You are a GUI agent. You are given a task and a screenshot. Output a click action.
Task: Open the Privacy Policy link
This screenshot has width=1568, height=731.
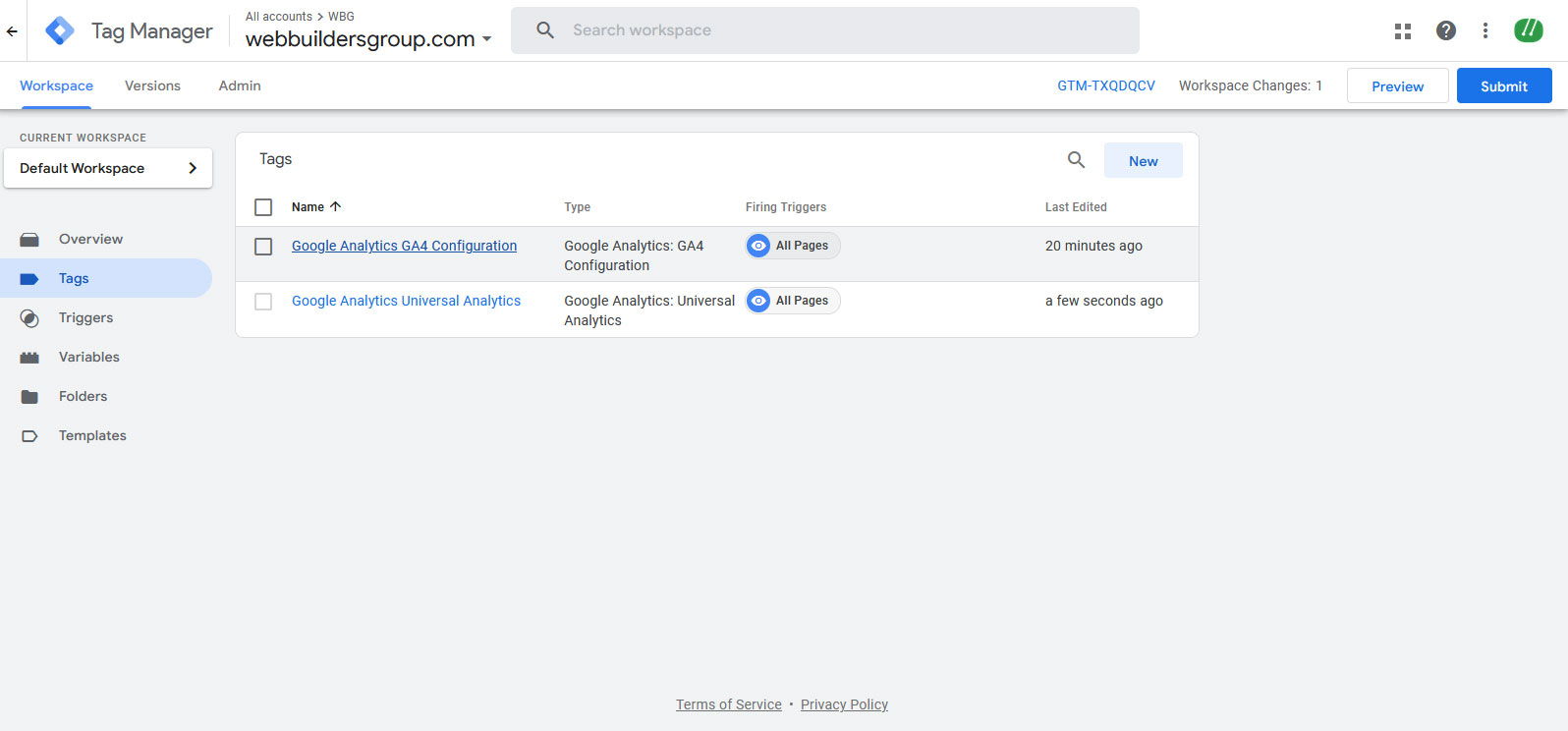click(x=844, y=704)
